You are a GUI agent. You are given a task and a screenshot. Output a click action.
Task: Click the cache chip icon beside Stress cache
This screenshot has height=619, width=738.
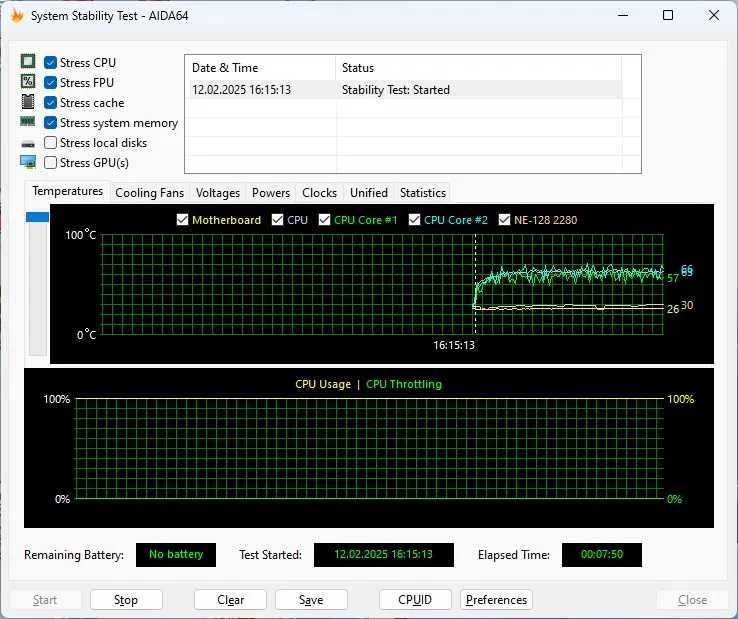(x=28, y=101)
